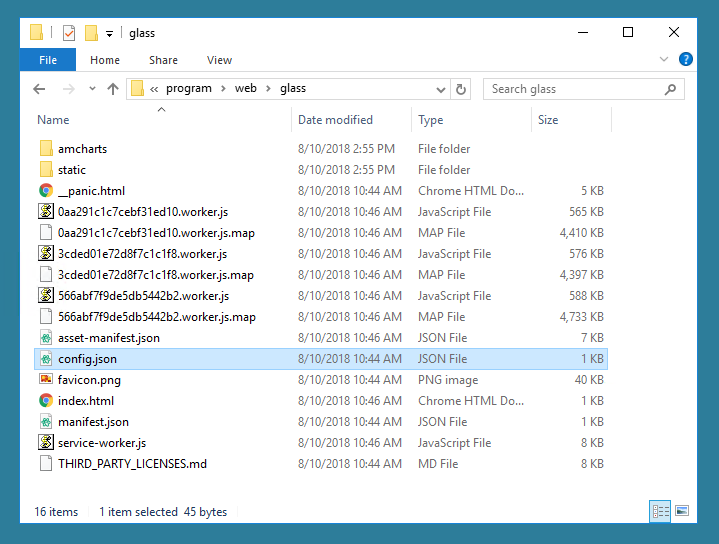Click the image icon of favicon.png
Viewport: 719px width, 544px height.
click(x=46, y=379)
